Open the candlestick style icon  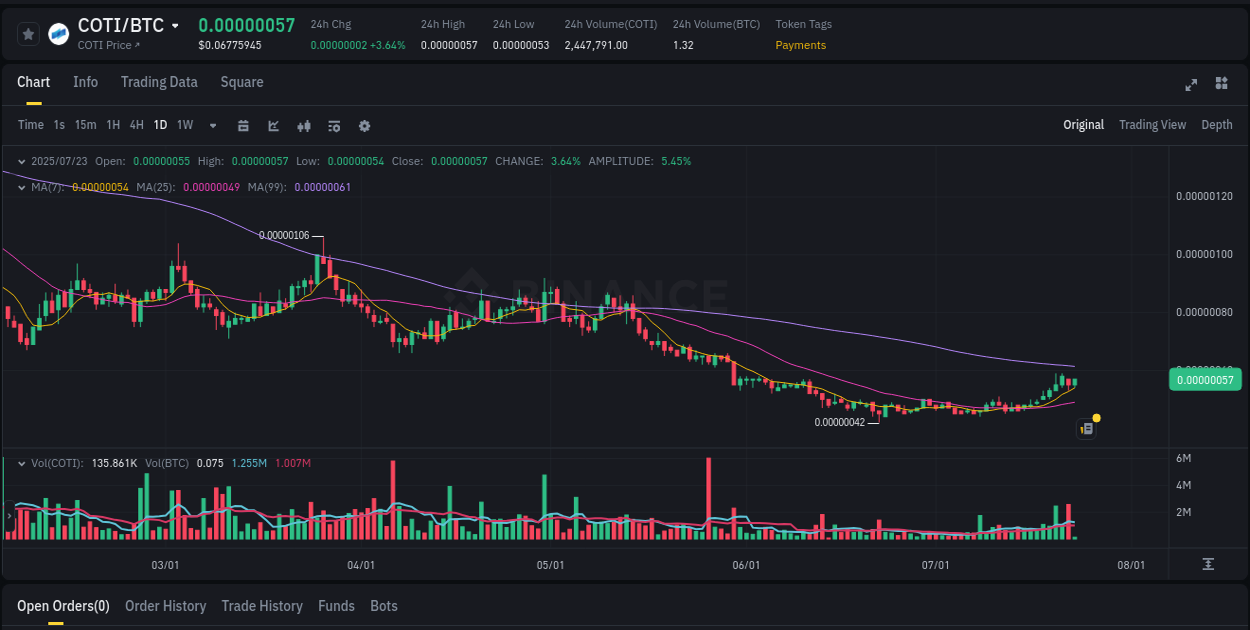click(x=303, y=126)
